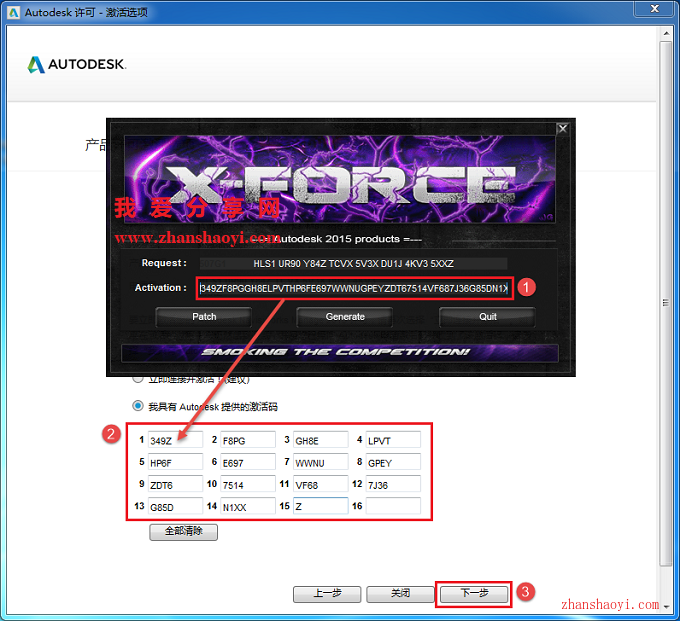Click activation field 1 containing 349Z

175,440
